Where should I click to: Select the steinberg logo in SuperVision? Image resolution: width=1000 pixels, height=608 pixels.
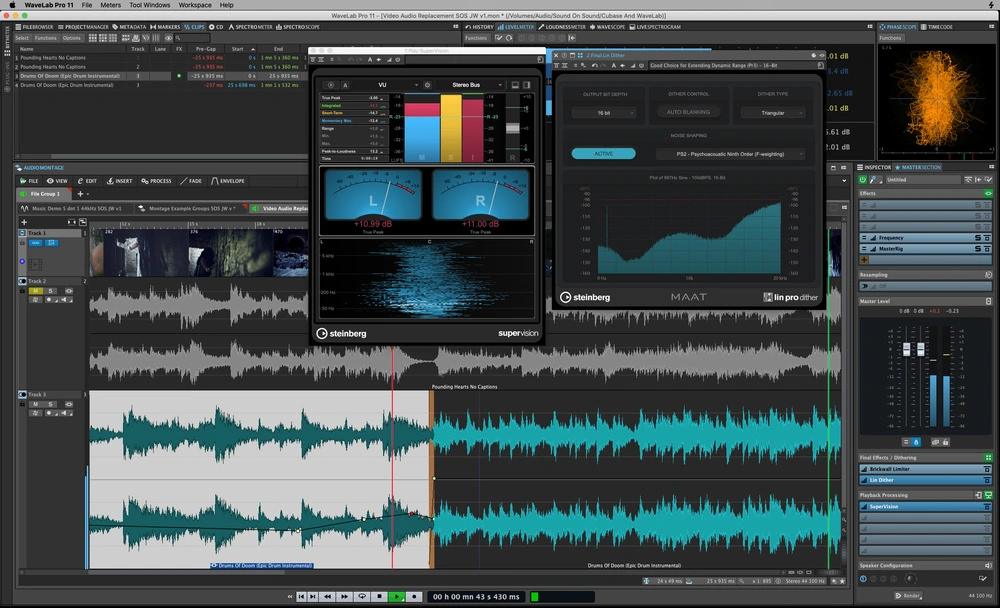click(345, 333)
